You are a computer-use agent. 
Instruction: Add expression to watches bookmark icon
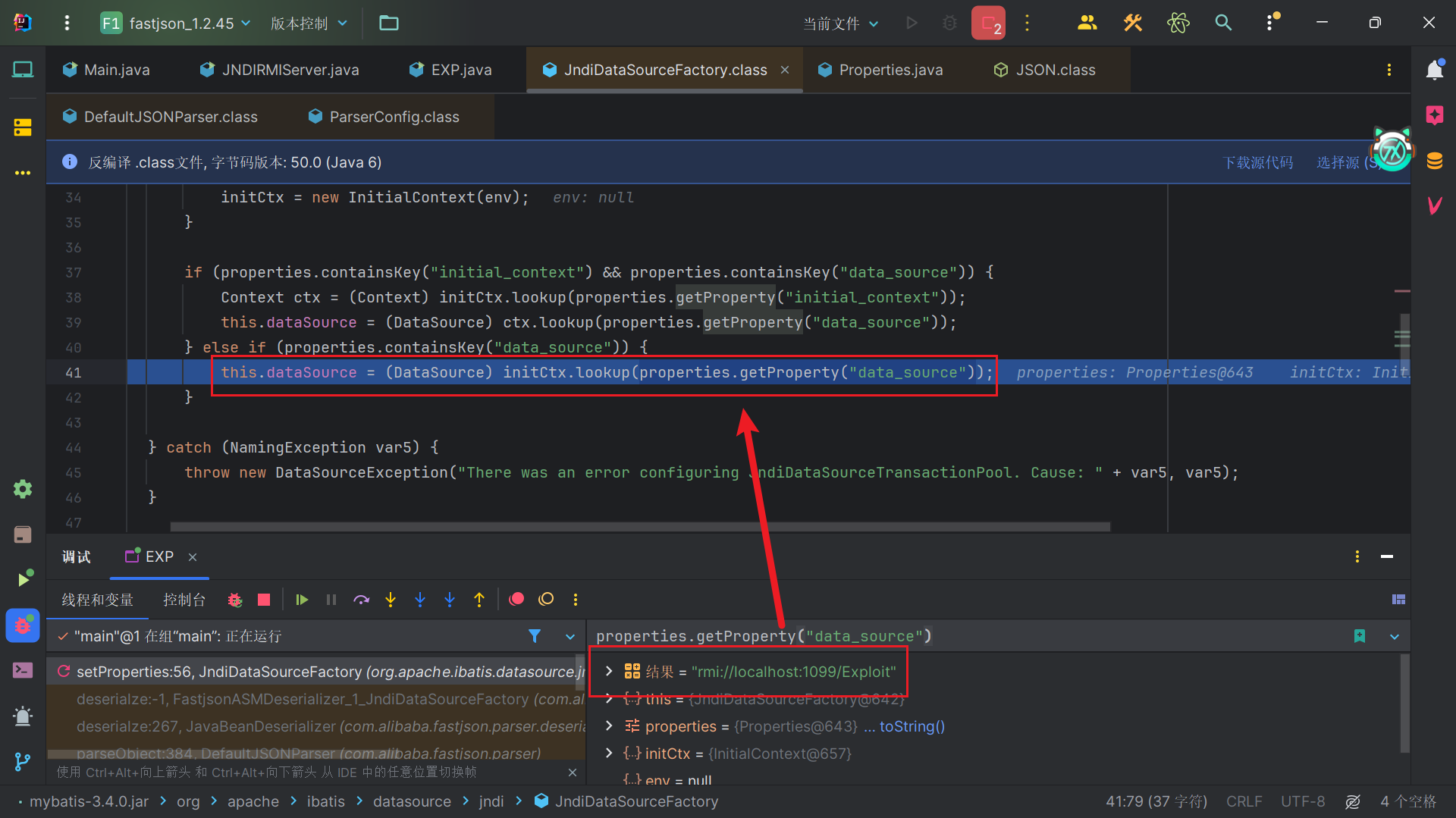(1360, 636)
